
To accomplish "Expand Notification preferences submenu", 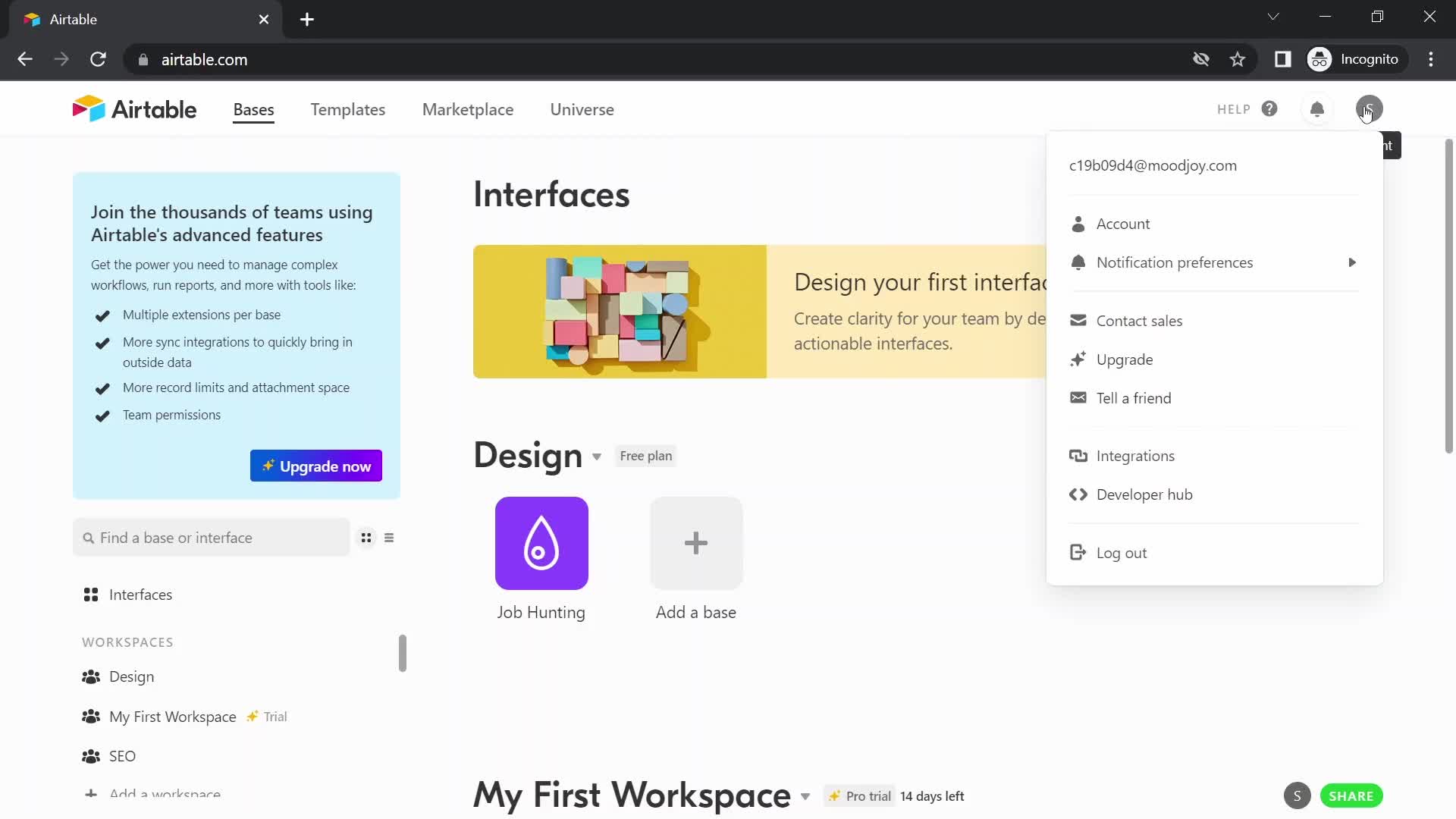I will [x=1351, y=262].
